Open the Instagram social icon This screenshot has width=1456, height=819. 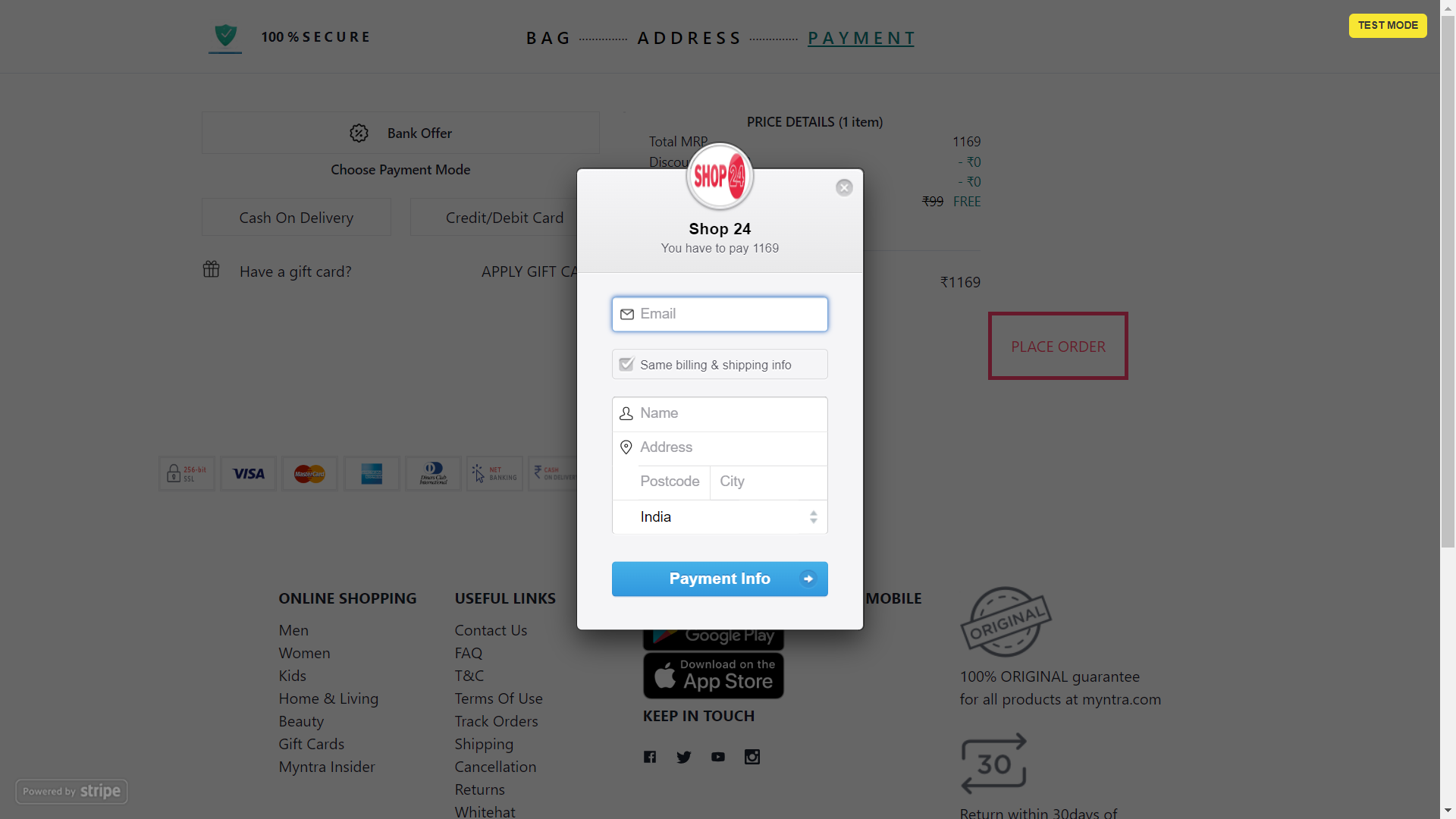tap(752, 757)
